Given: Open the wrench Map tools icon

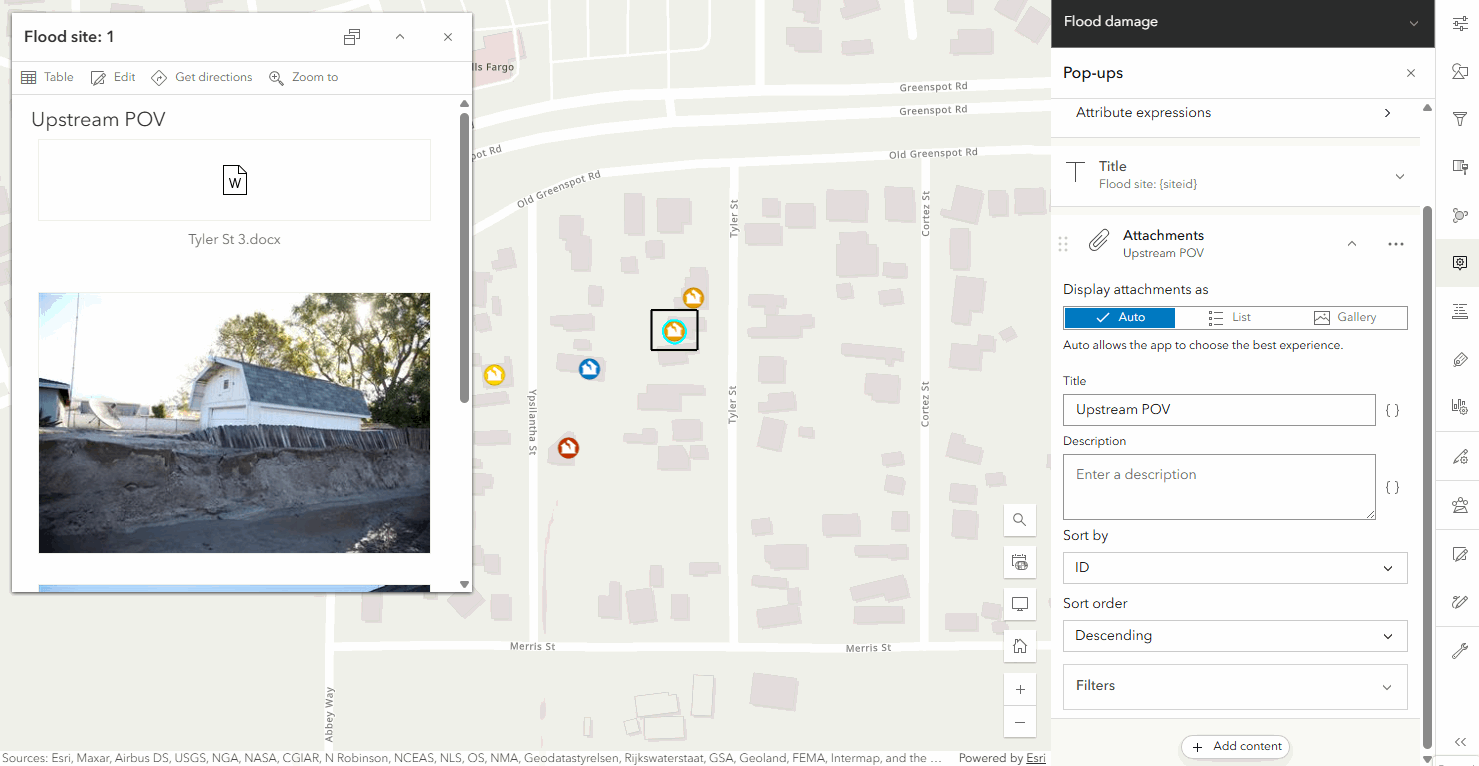Looking at the screenshot, I should (x=1459, y=652).
